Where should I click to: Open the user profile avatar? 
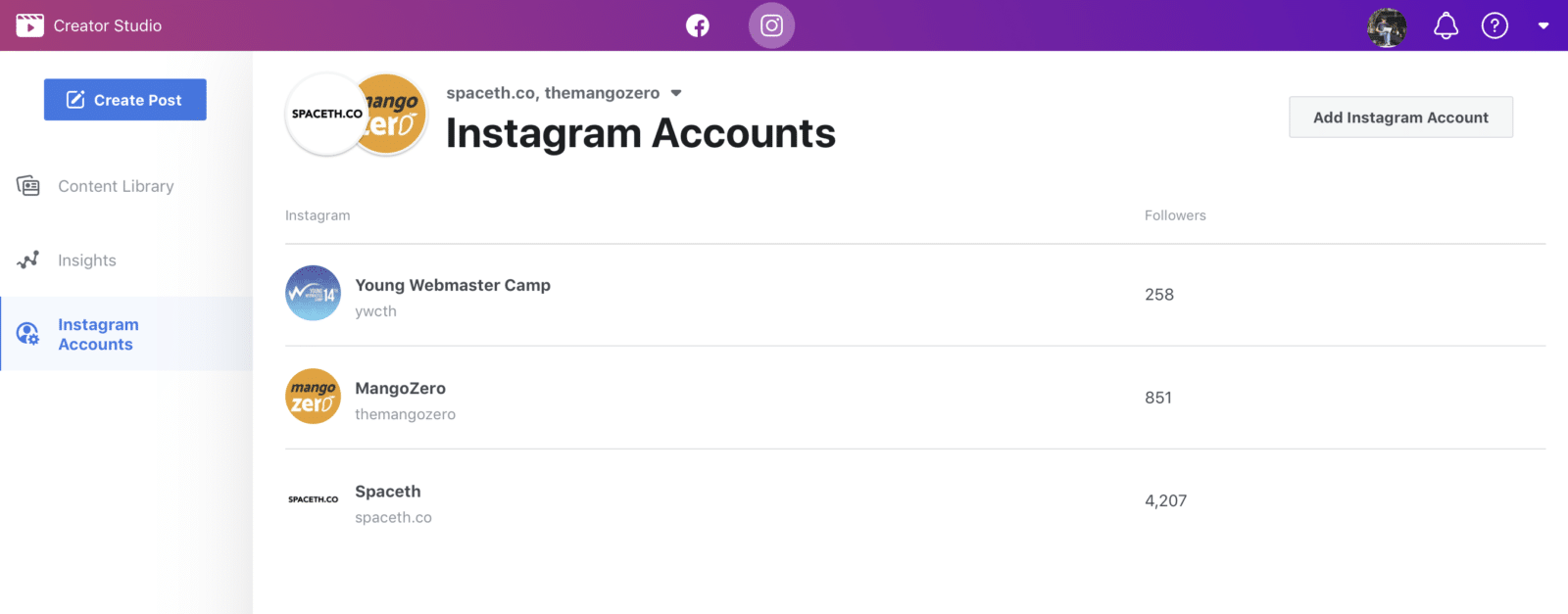(1387, 26)
